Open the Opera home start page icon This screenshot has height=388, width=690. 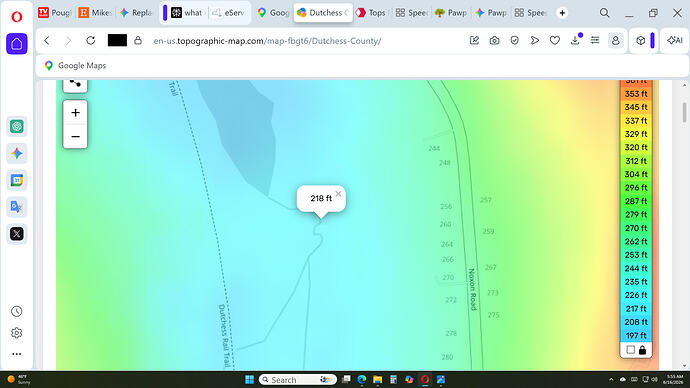pos(17,44)
